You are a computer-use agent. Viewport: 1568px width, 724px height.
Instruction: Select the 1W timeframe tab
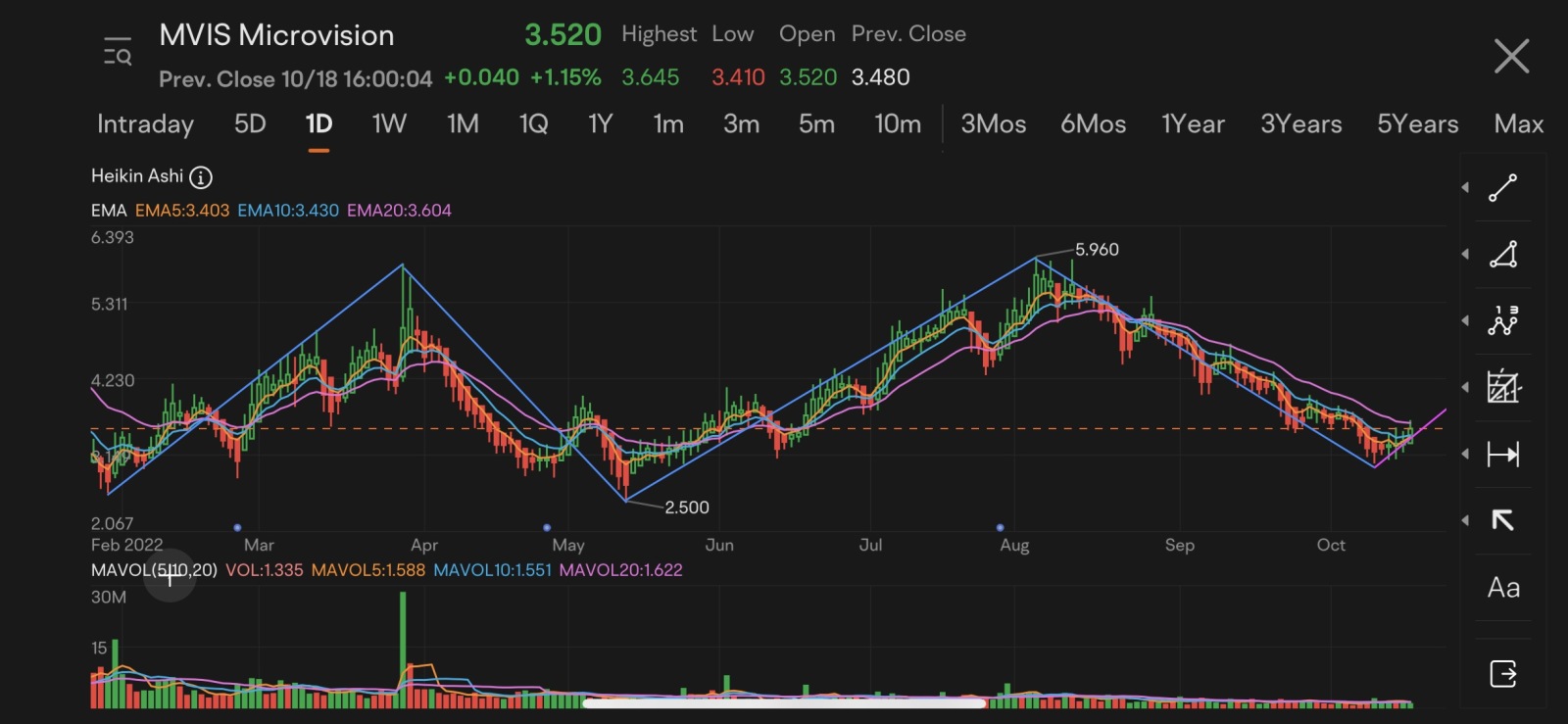coord(389,123)
